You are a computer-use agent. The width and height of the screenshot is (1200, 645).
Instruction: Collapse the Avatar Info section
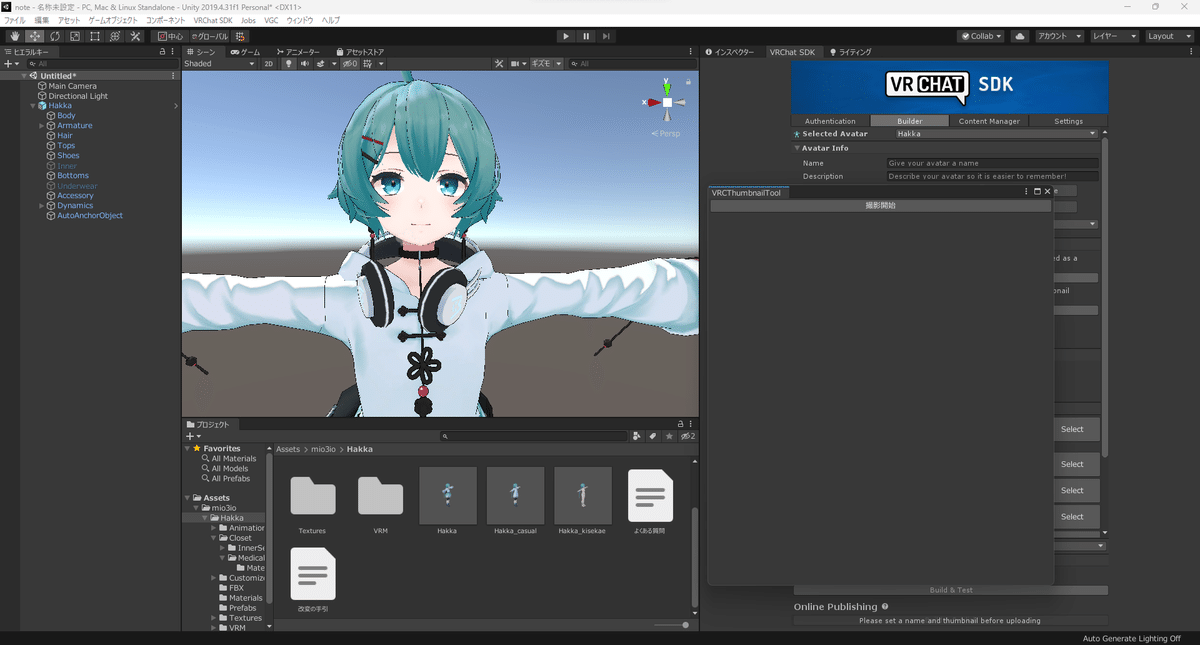tap(798, 148)
